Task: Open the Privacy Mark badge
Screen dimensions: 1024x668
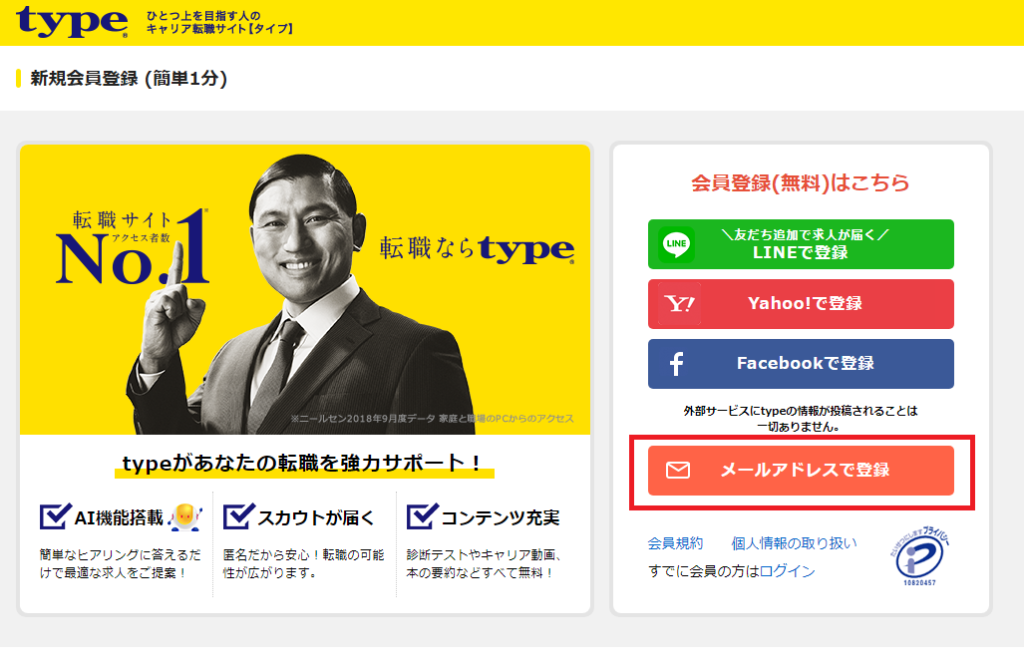Action: 920,556
